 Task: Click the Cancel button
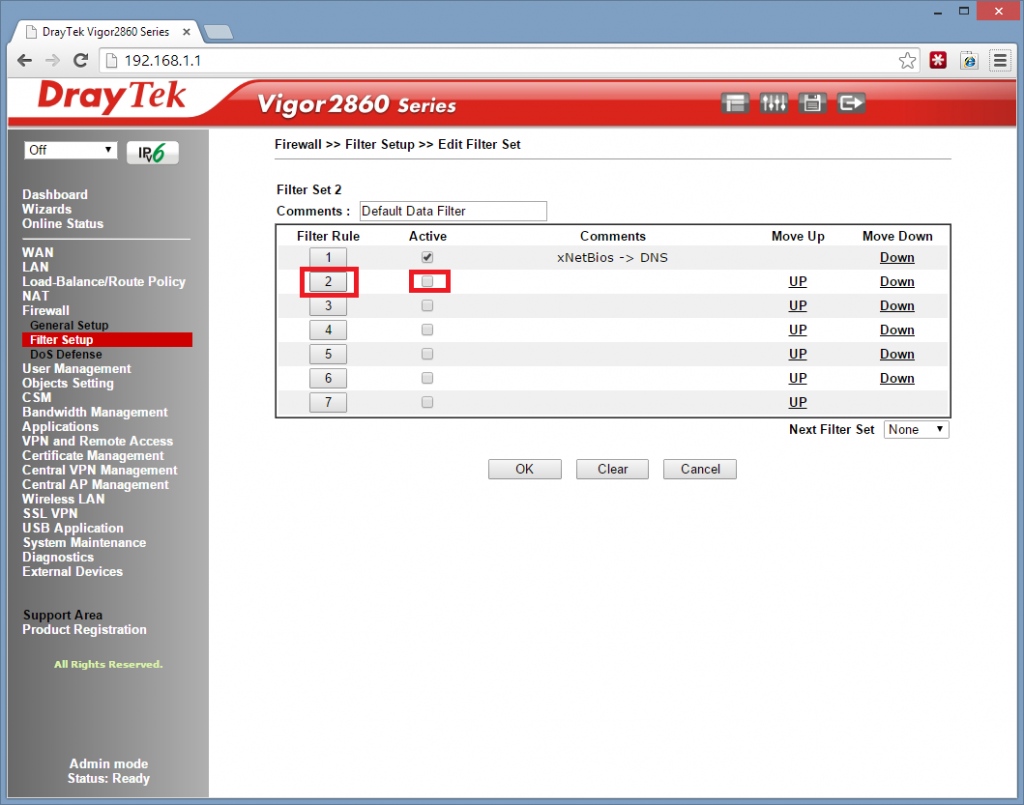pos(700,469)
